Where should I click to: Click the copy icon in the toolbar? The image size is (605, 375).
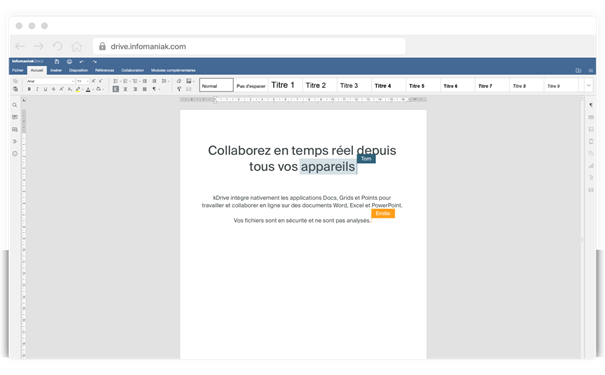15,81
